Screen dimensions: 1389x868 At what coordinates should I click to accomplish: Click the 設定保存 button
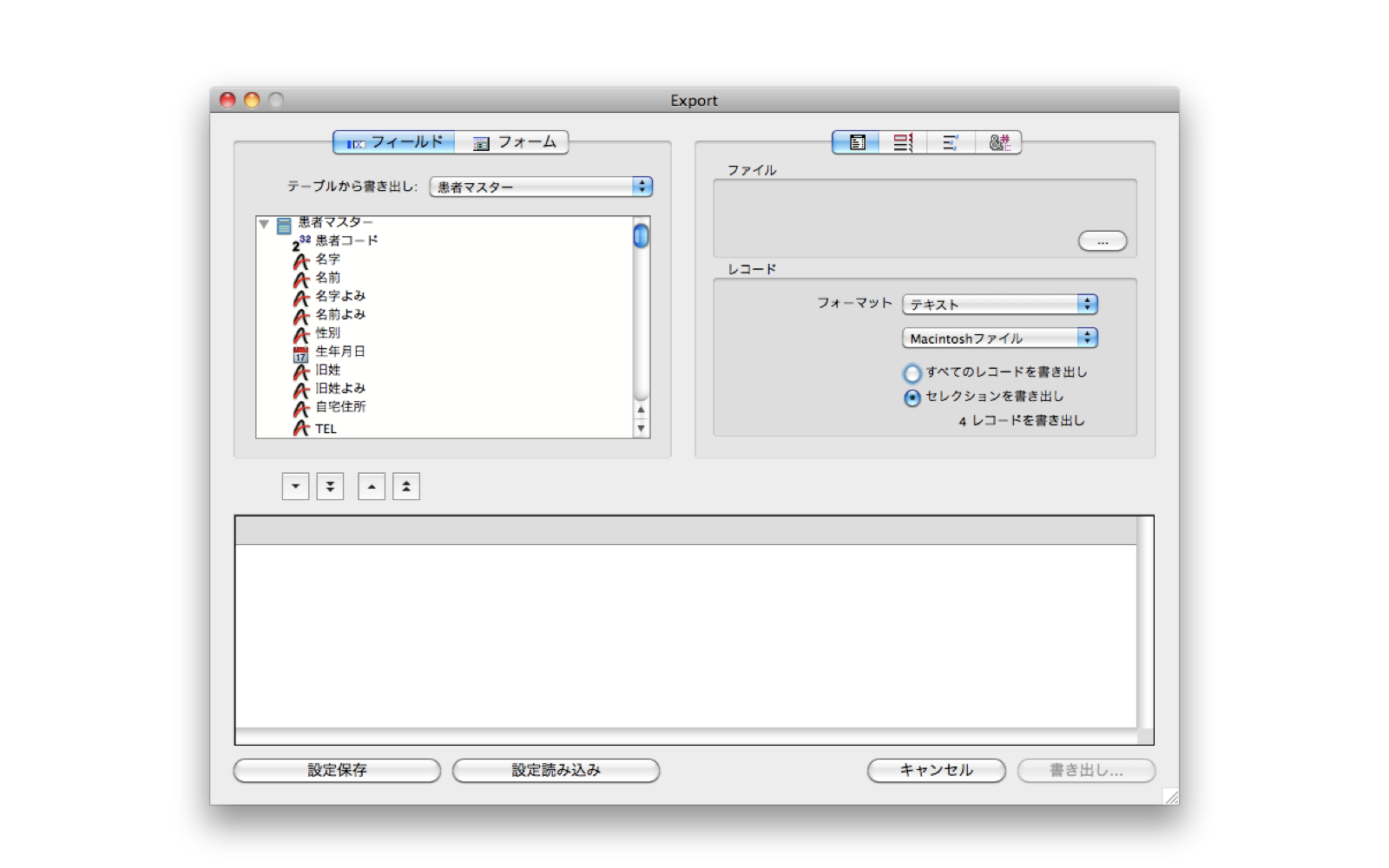click(337, 770)
